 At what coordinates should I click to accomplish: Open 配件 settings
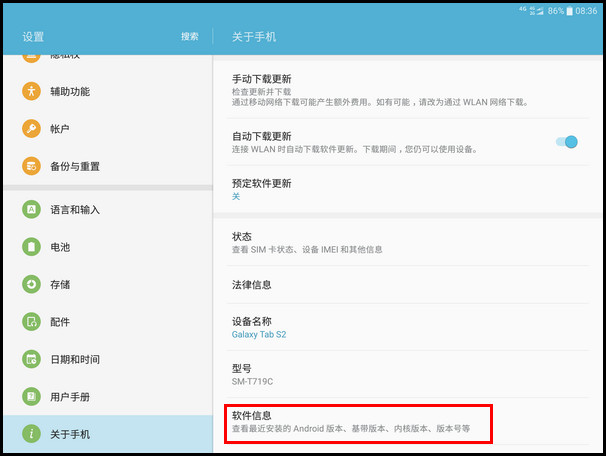[108, 322]
